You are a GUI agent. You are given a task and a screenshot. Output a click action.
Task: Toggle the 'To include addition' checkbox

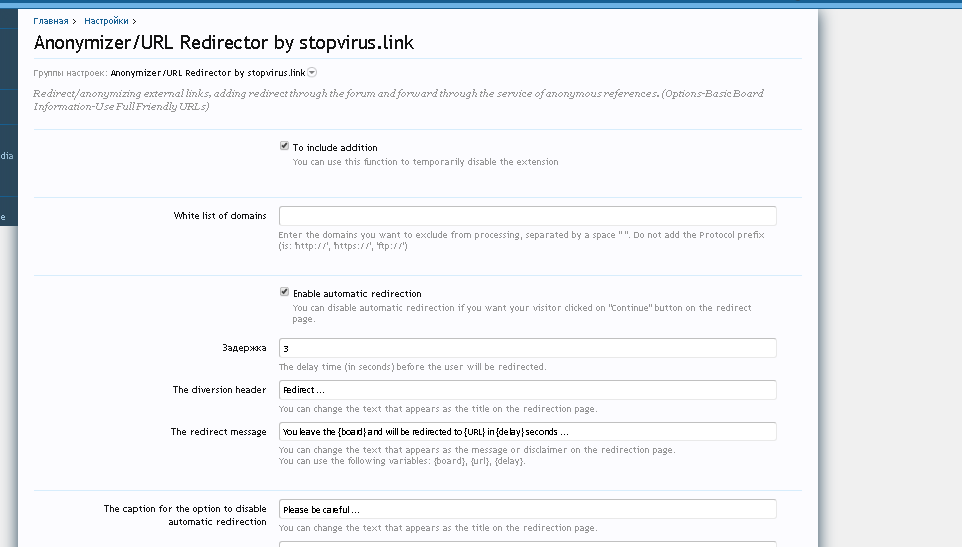click(285, 146)
